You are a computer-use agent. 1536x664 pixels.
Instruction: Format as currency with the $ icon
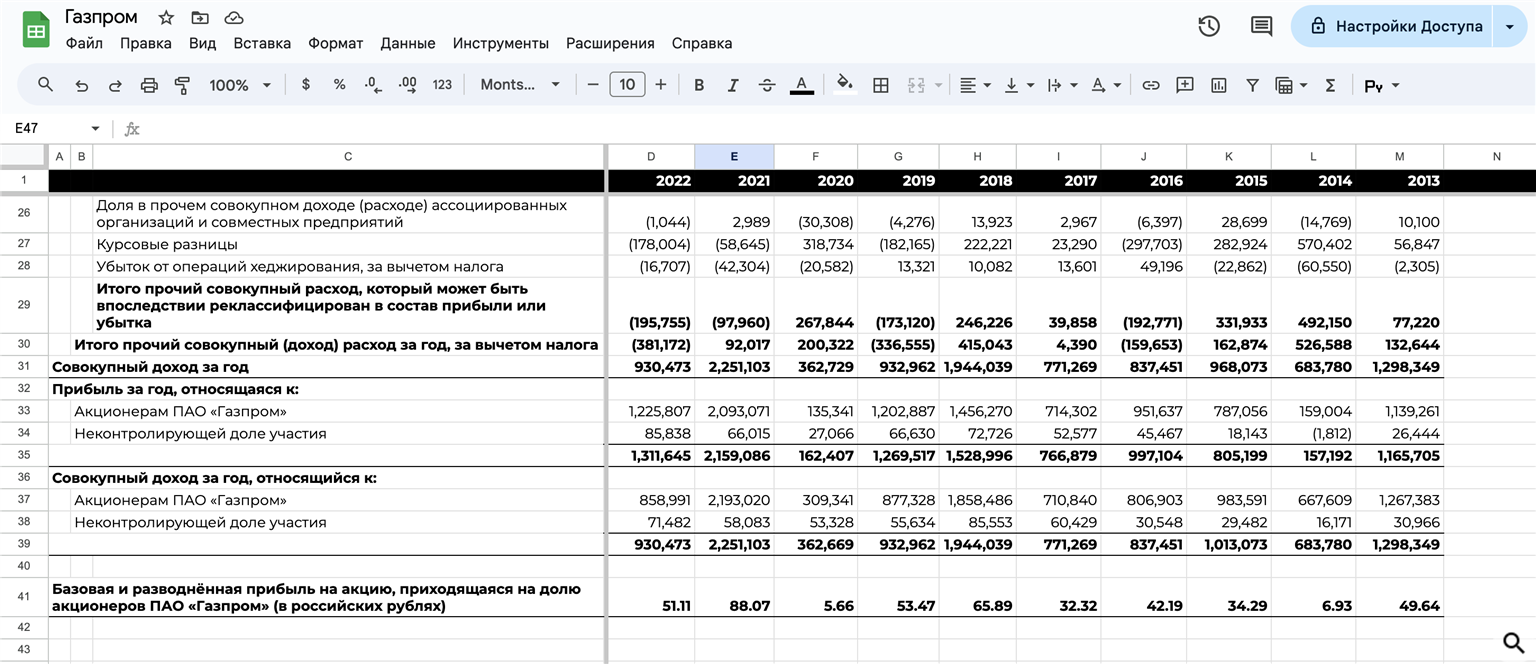coord(306,85)
